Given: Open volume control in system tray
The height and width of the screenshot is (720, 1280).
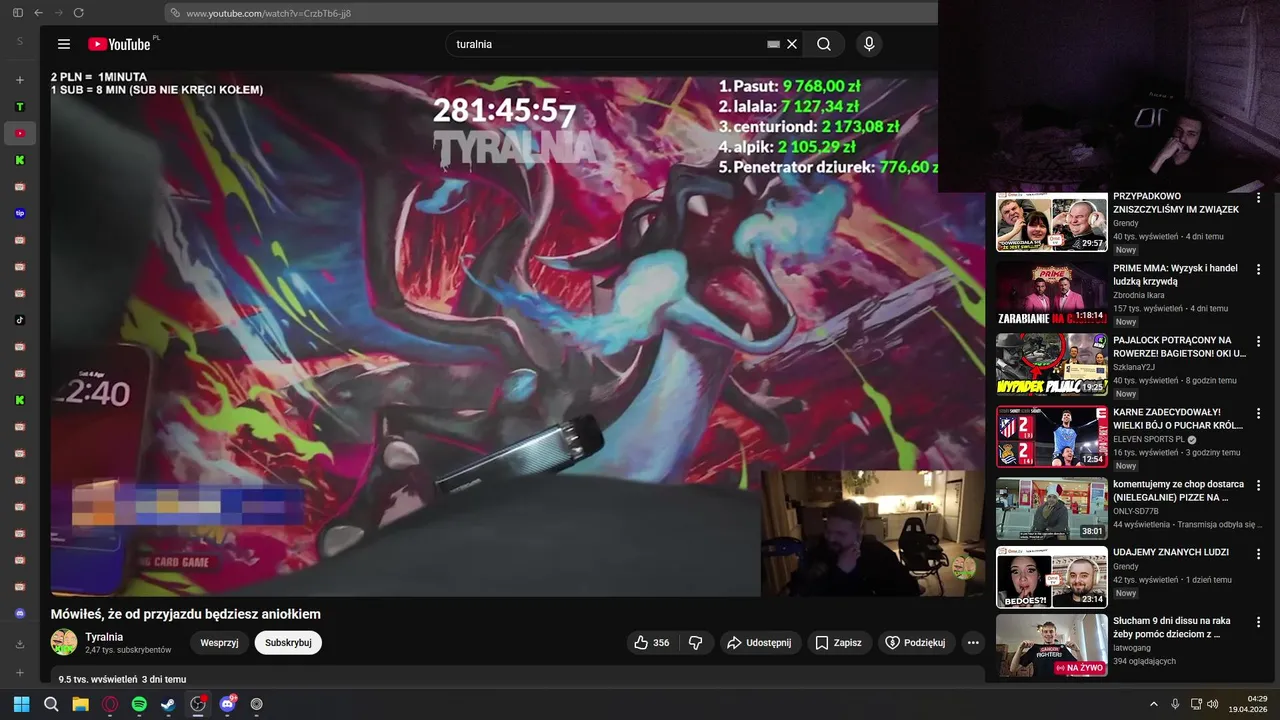Looking at the screenshot, I should tap(1212, 704).
